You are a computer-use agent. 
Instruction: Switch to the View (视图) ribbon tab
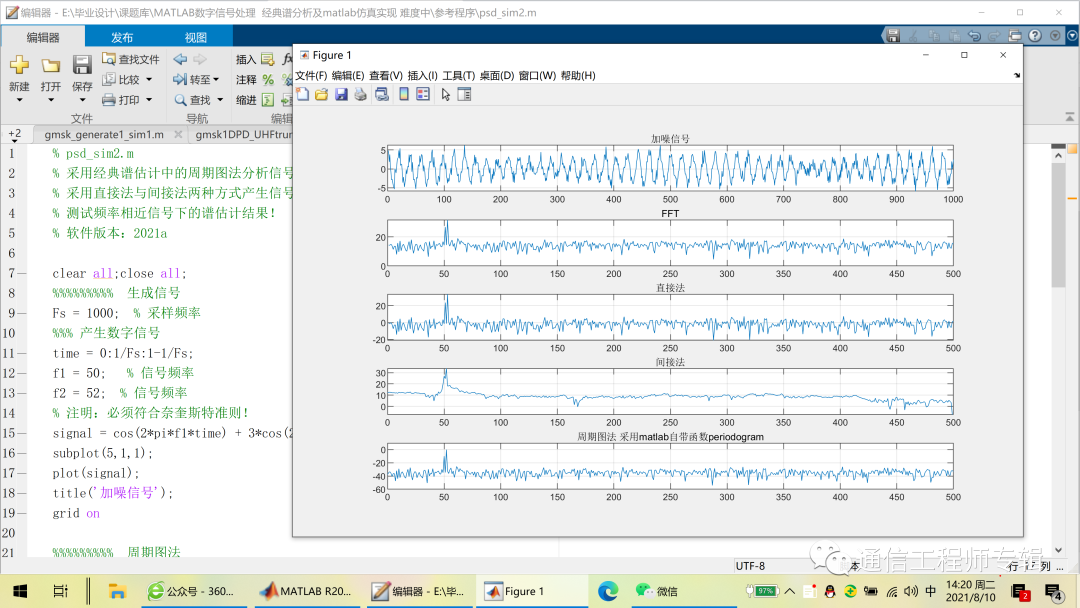pos(196,37)
